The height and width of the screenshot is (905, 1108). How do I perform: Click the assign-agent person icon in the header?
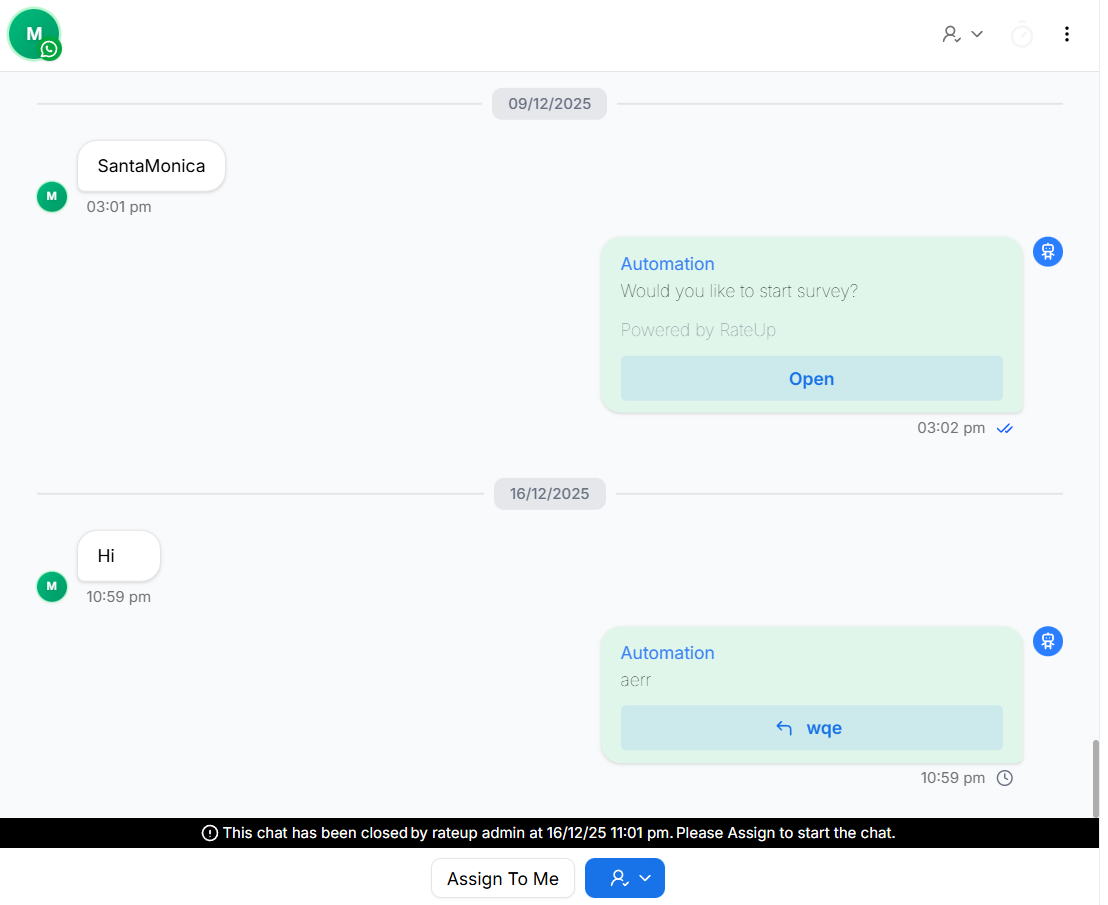pyautogui.click(x=951, y=33)
